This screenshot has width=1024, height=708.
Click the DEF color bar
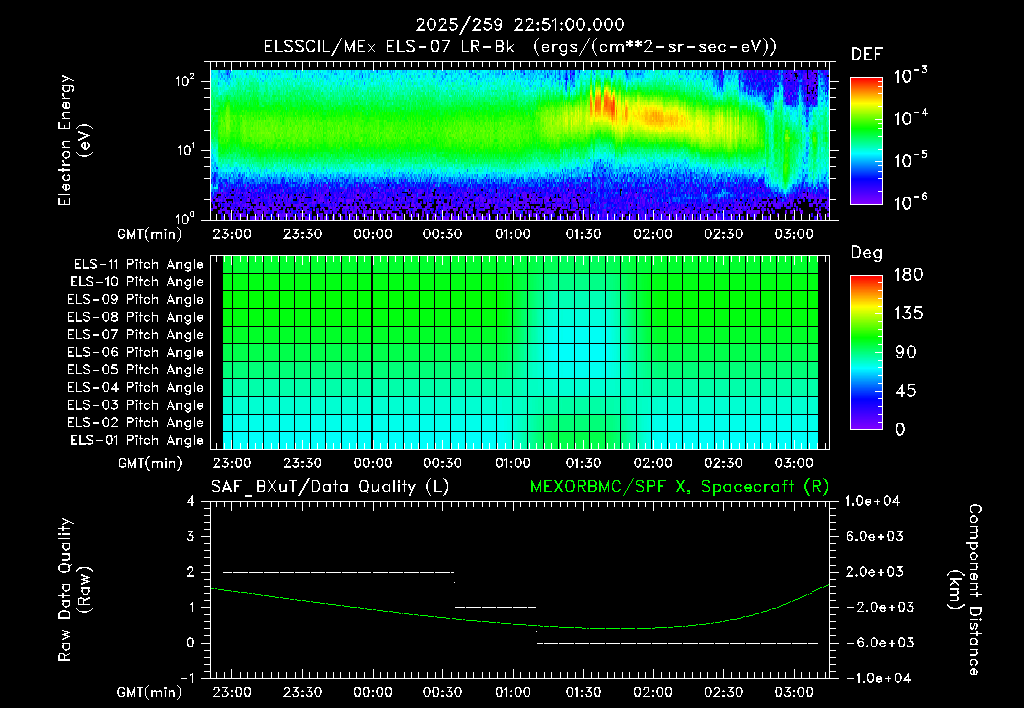[x=866, y=141]
